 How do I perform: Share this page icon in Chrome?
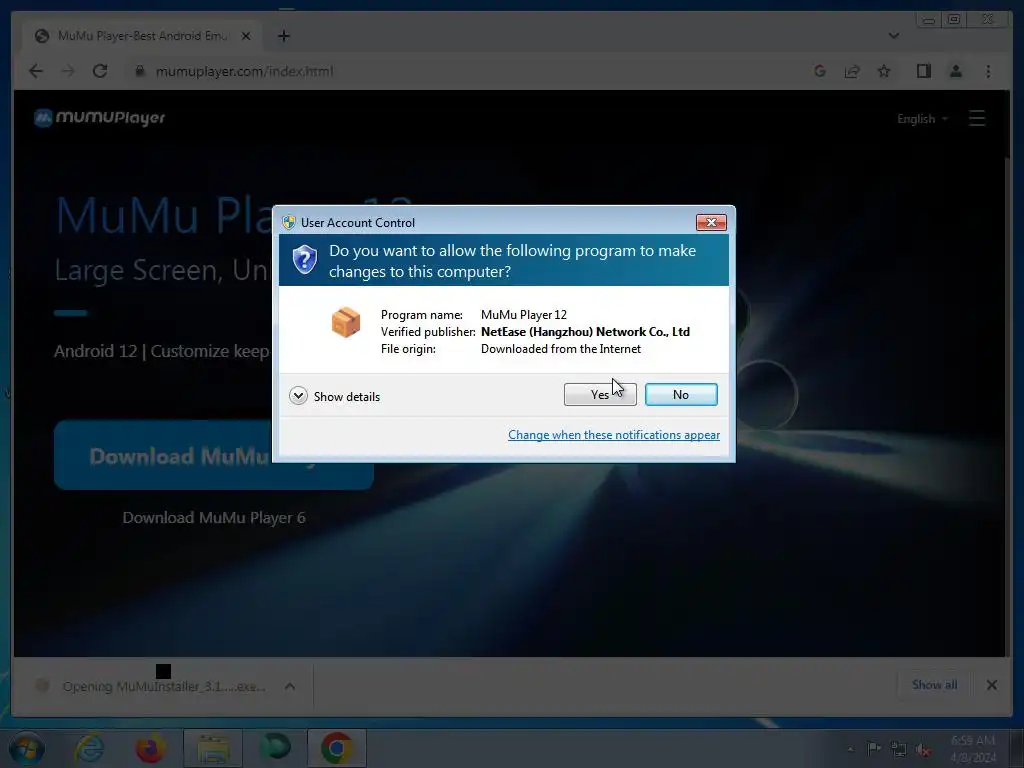pos(852,71)
